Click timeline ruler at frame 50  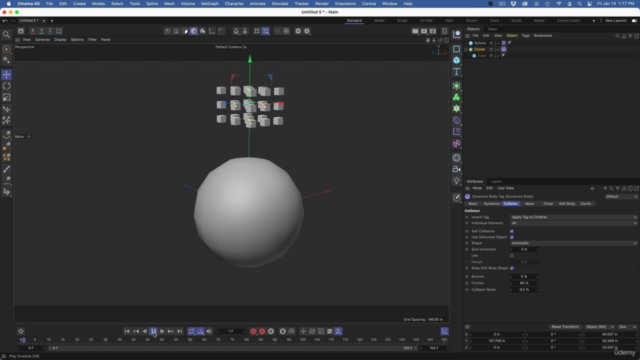click(162, 340)
